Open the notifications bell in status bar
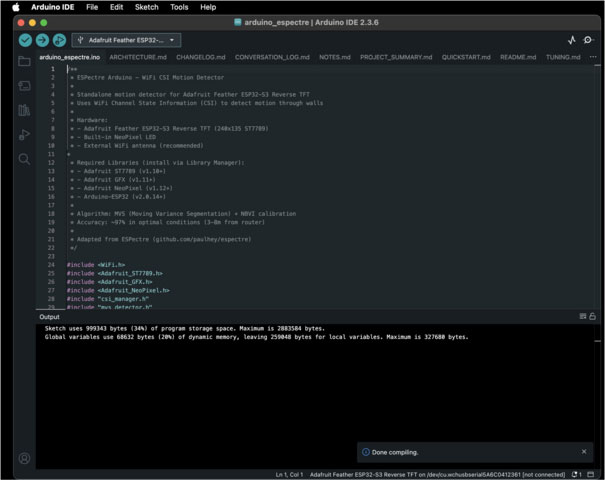 [576, 475]
